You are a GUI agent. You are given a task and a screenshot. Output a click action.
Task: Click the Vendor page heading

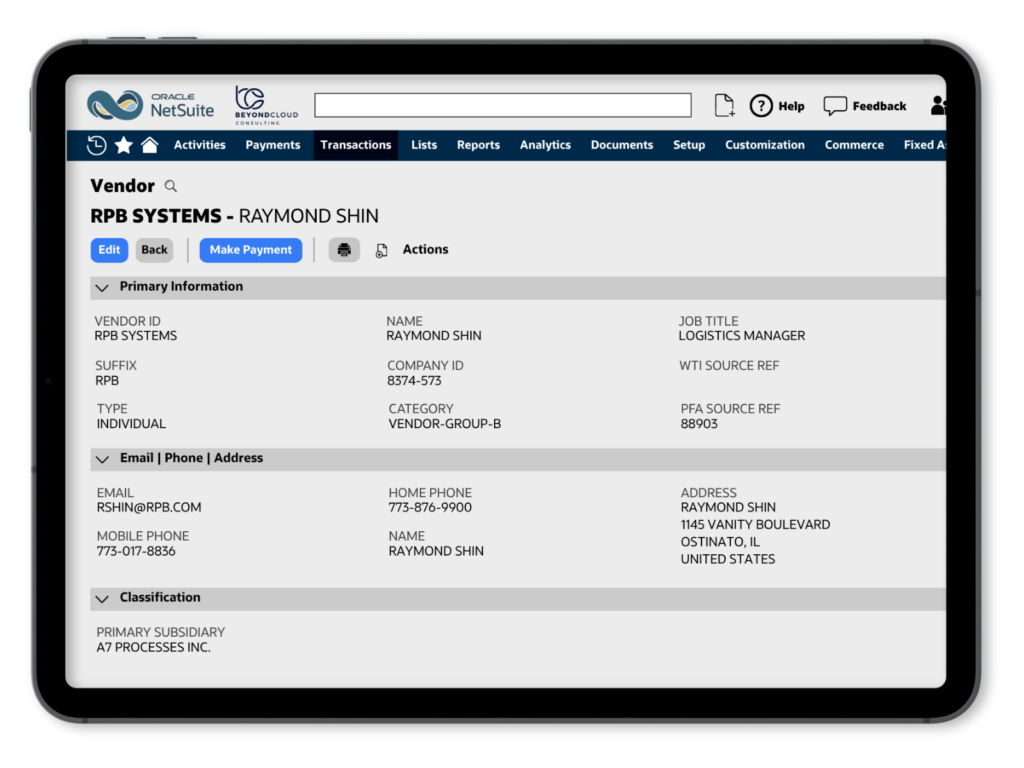123,186
